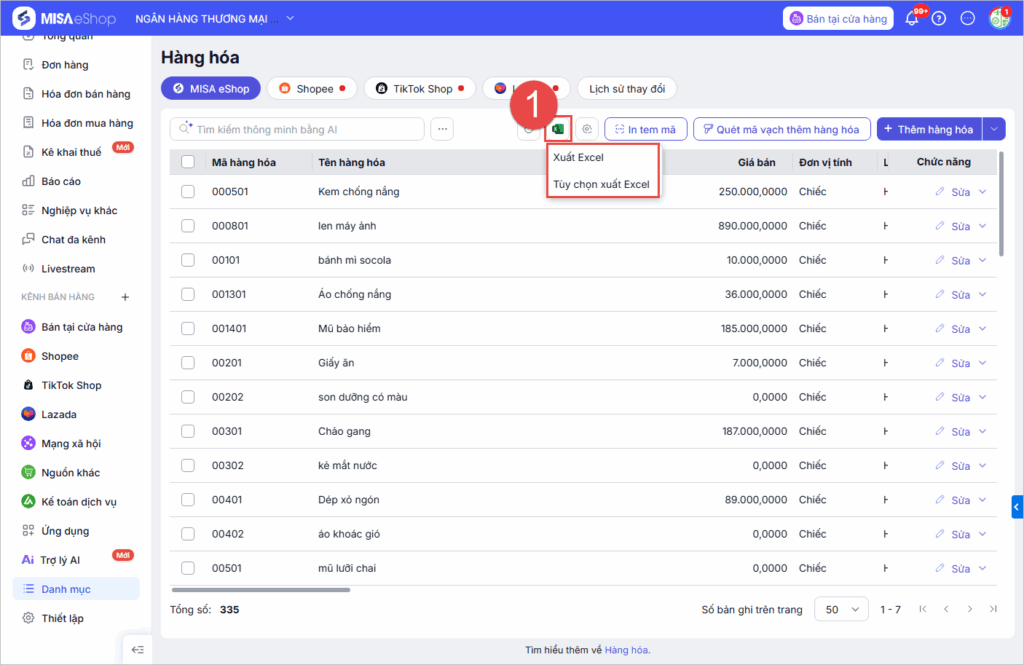Viewport: 1024px width, 665px height.
Task: Open the table settings gear icon
Action: coord(587,129)
